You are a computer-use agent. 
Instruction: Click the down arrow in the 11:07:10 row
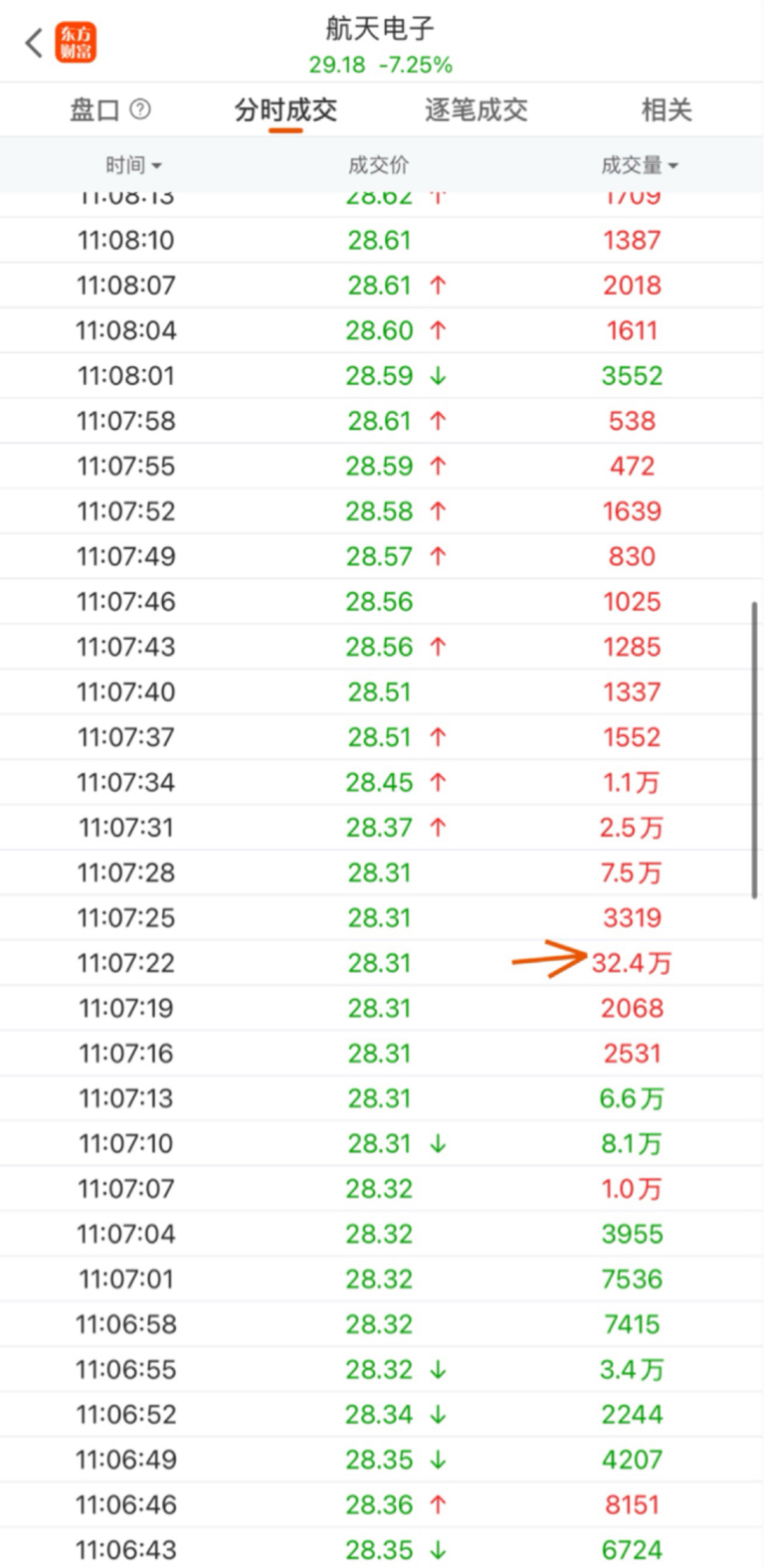(x=438, y=1144)
